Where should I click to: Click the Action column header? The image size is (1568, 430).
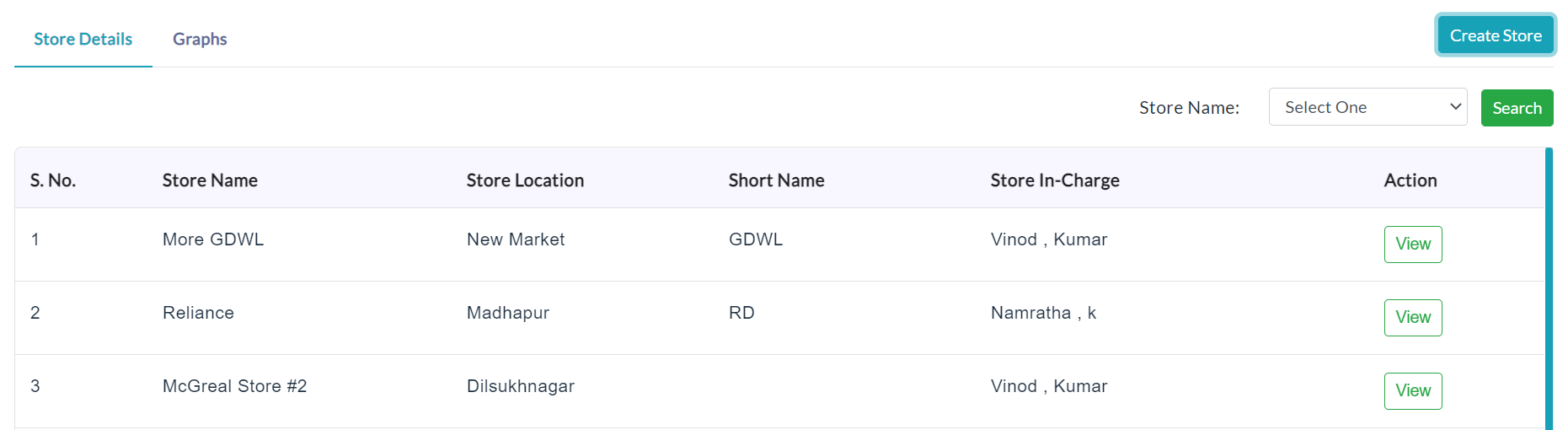pyautogui.click(x=1410, y=180)
